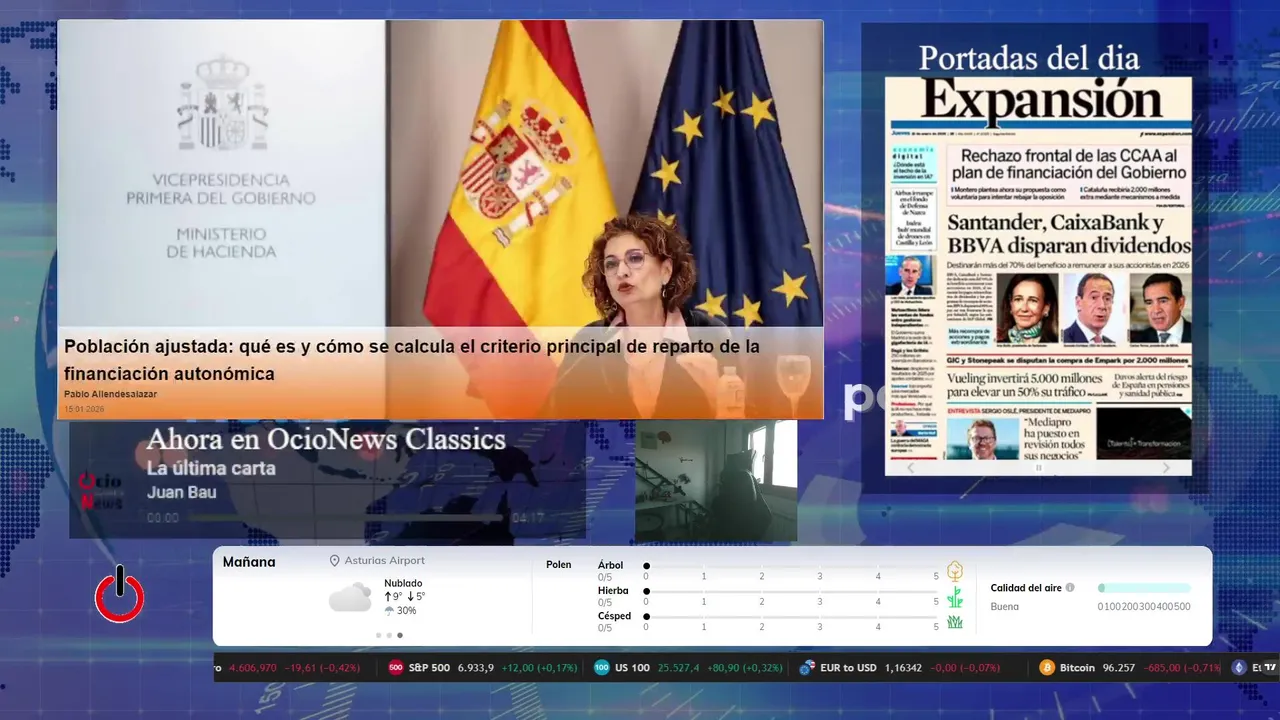Select second weather carousel dot

(389, 635)
